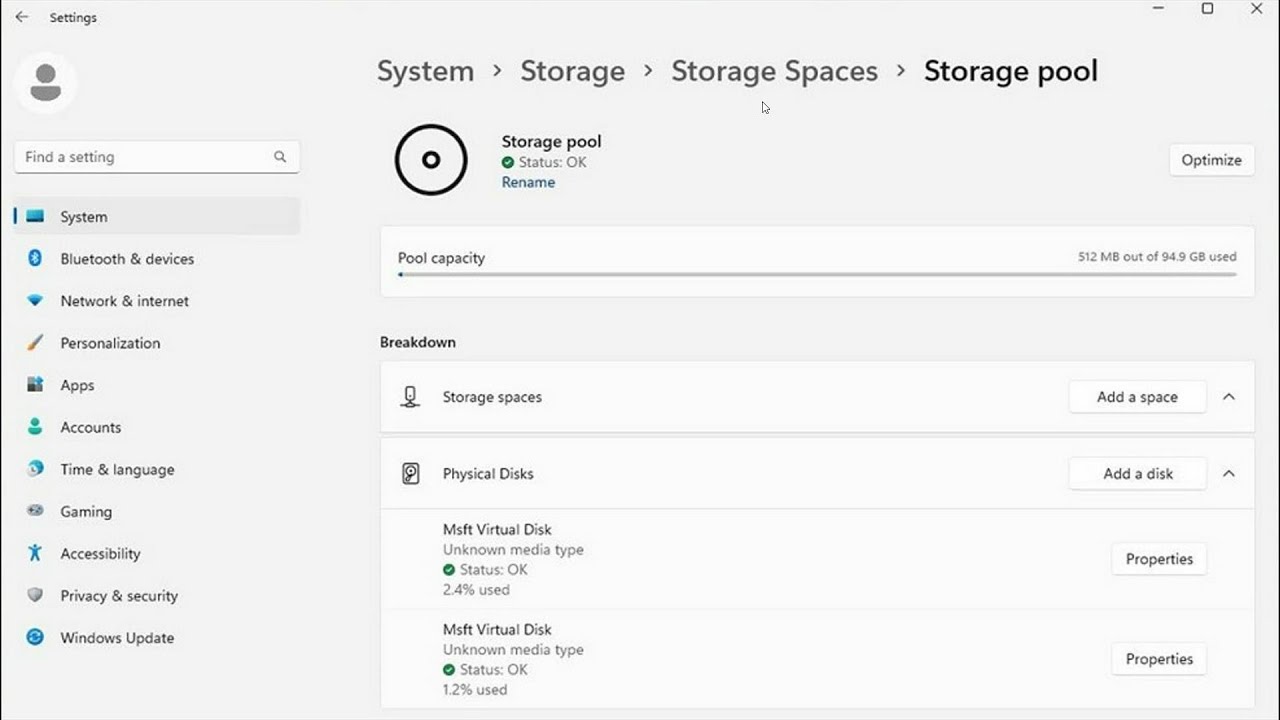The height and width of the screenshot is (720, 1280).
Task: Open the Gaming controller icon
Action: pos(35,511)
